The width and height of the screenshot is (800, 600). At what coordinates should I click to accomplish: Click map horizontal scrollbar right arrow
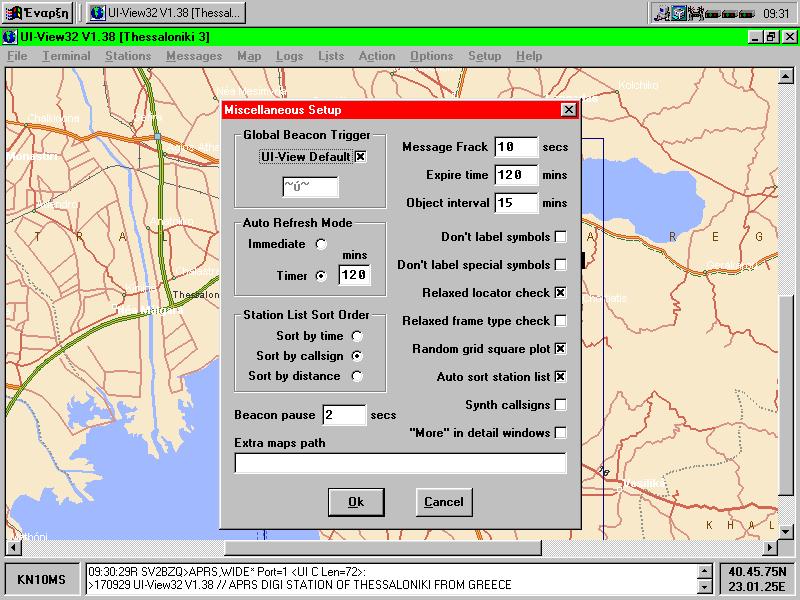point(770,548)
